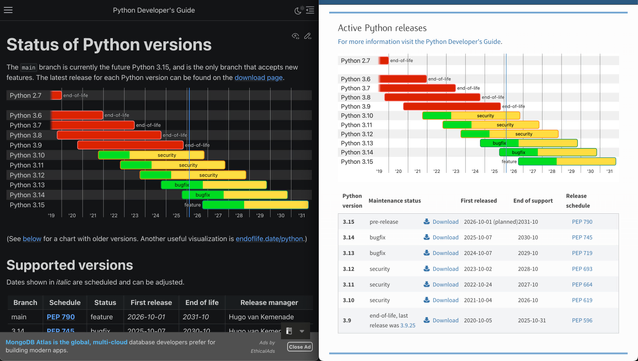Click the 'First release' column header
638x361 pixels.
click(151, 302)
